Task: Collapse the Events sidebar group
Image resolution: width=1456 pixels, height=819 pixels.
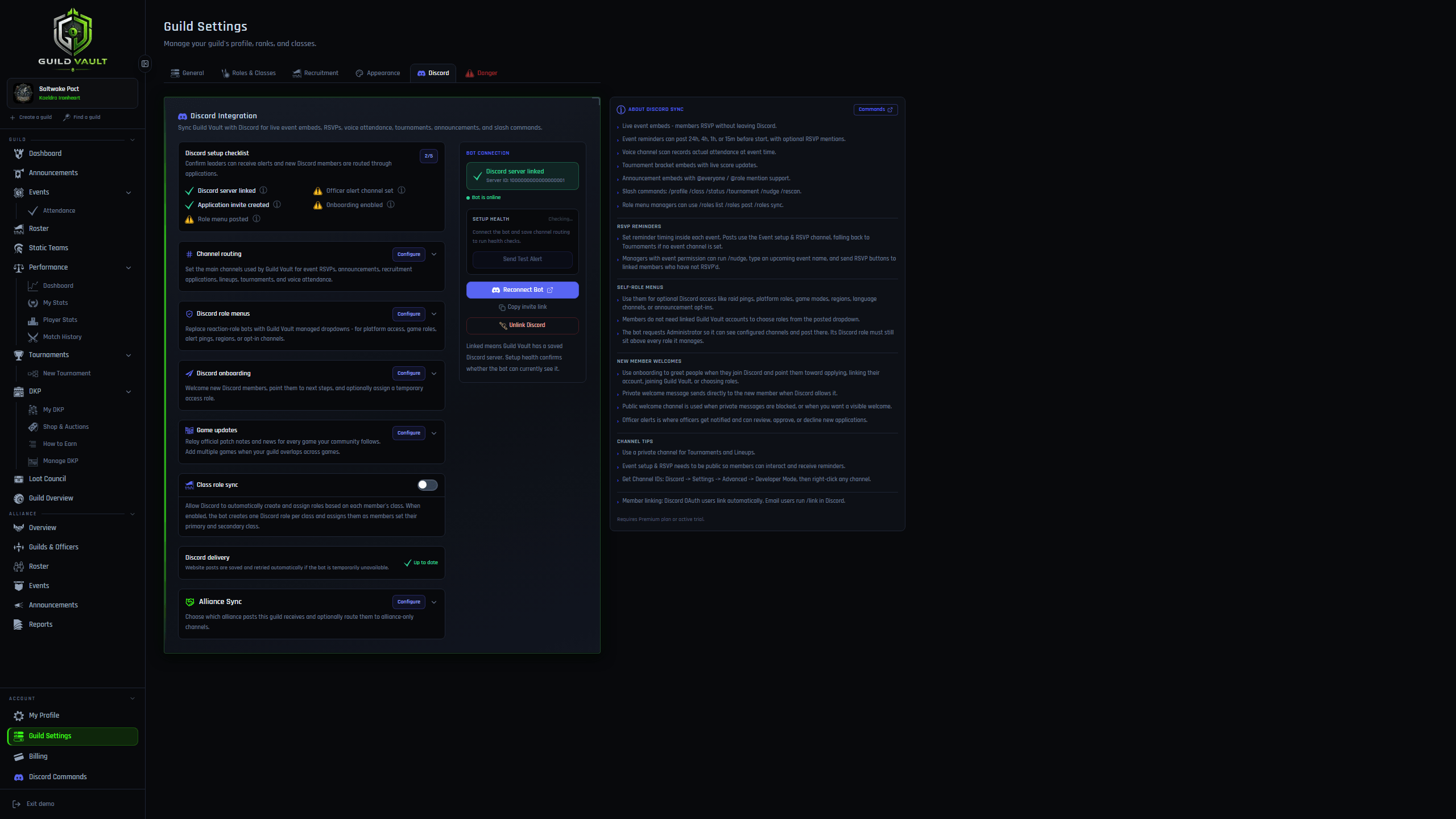Action: [129, 193]
